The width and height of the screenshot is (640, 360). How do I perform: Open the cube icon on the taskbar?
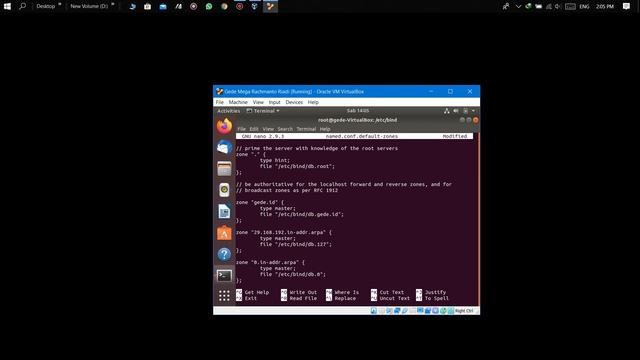tap(255, 6)
